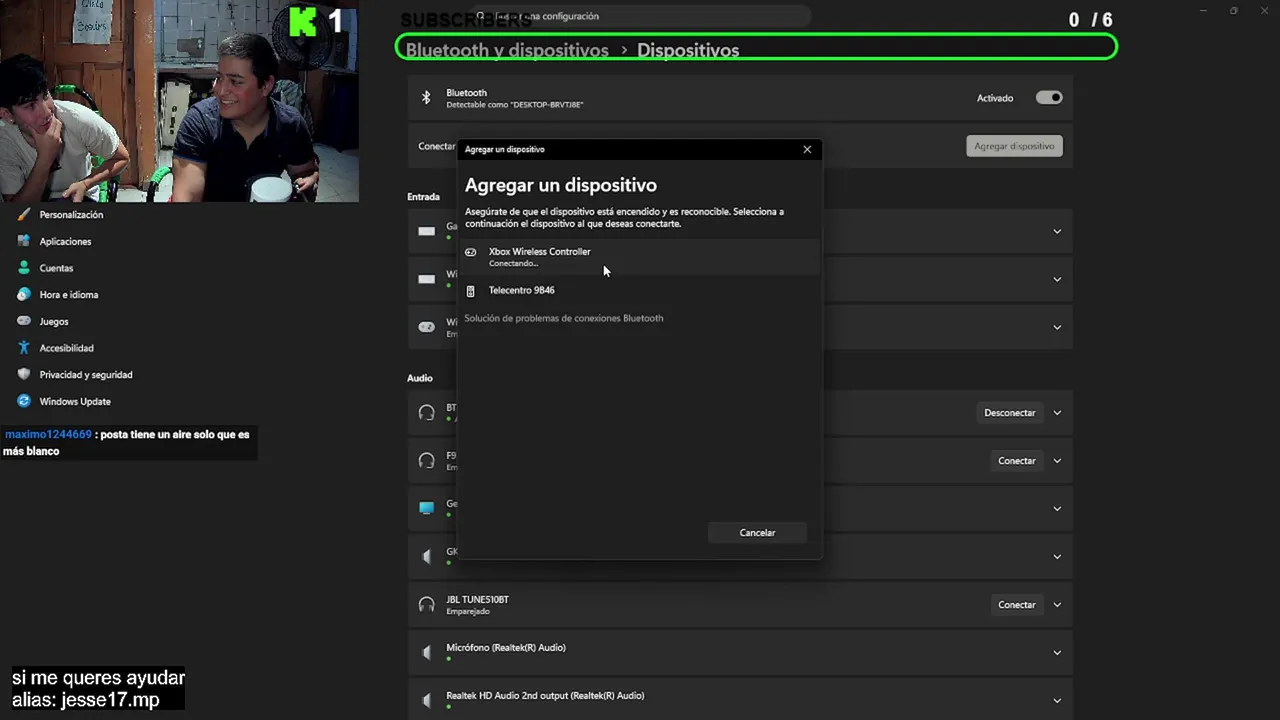Focus the settings search field

(640, 16)
